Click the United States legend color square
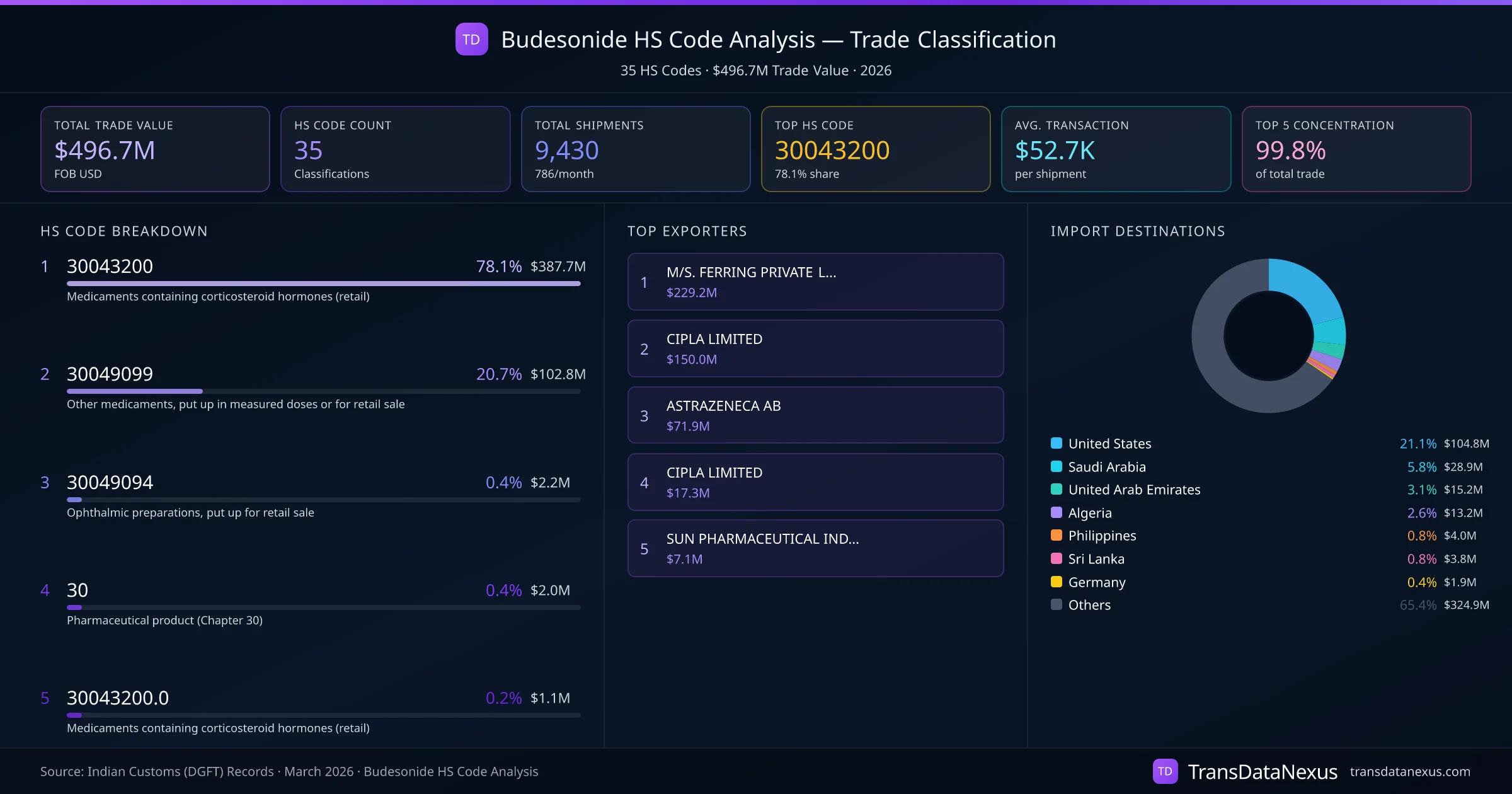 1057,443
